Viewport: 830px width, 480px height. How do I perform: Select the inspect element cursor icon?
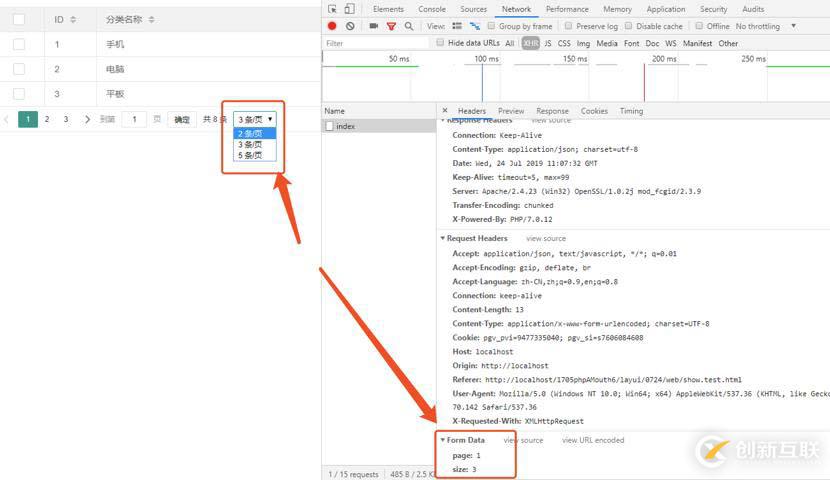pos(333,9)
